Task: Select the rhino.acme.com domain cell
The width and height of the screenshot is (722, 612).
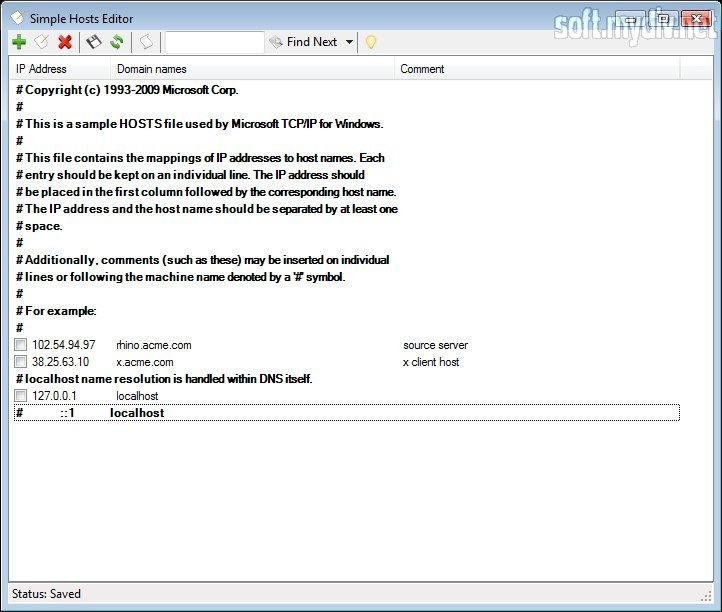Action: click(154, 345)
